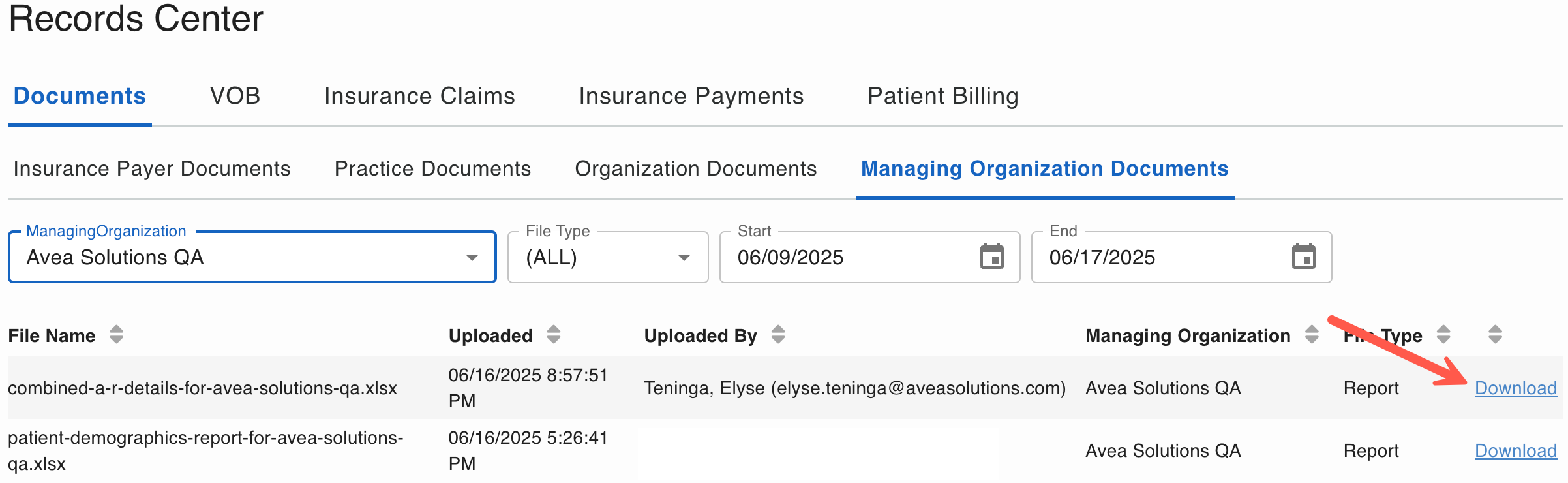
Task: Sort by Uploaded date column
Action: coord(553,335)
